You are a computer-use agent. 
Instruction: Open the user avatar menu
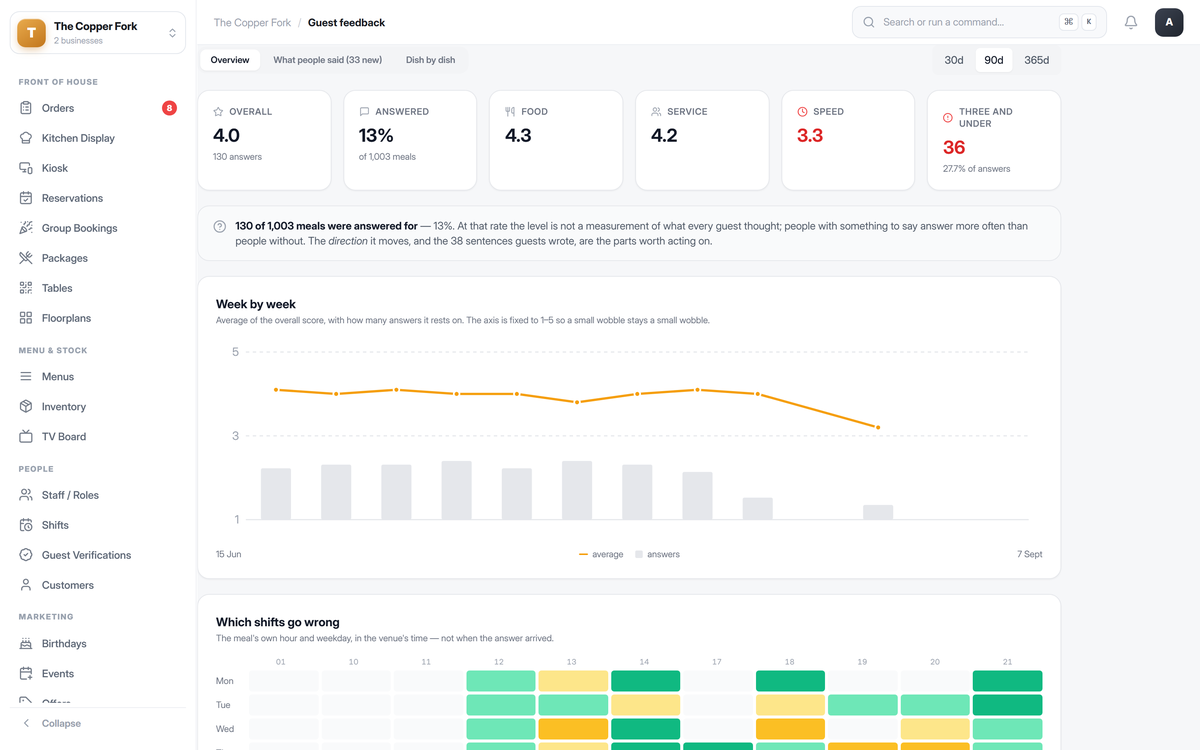coord(1169,22)
